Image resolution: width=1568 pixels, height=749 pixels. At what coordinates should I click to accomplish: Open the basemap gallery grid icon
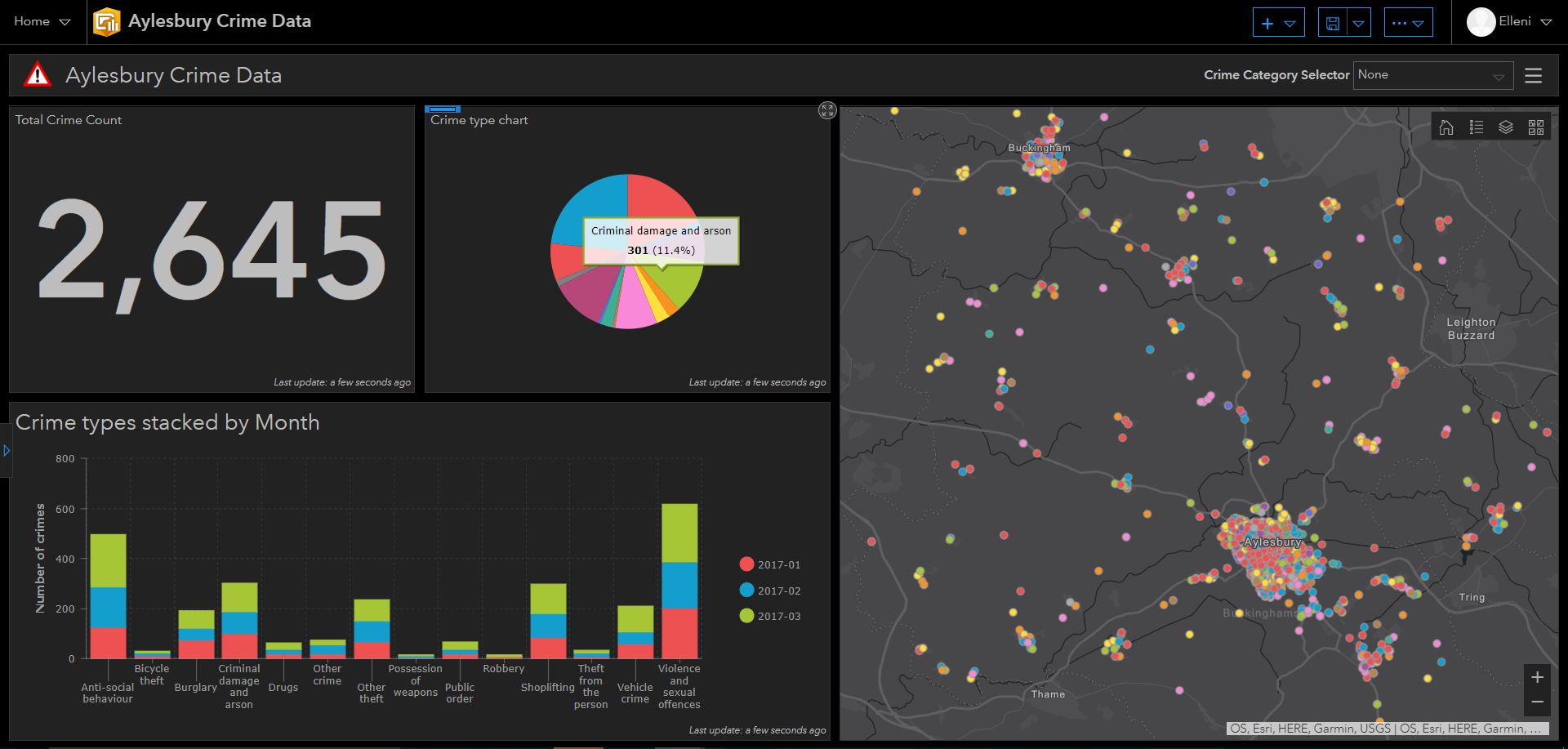[x=1536, y=127]
